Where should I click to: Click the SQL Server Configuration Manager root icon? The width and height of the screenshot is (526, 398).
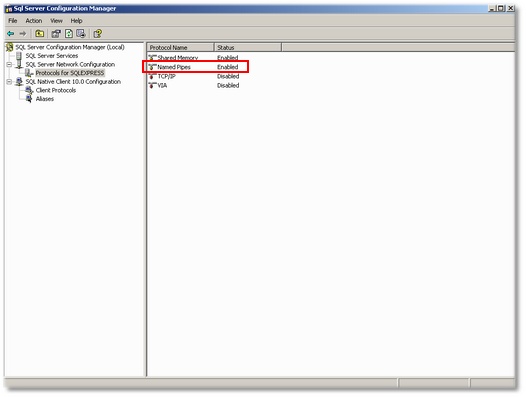coord(10,47)
